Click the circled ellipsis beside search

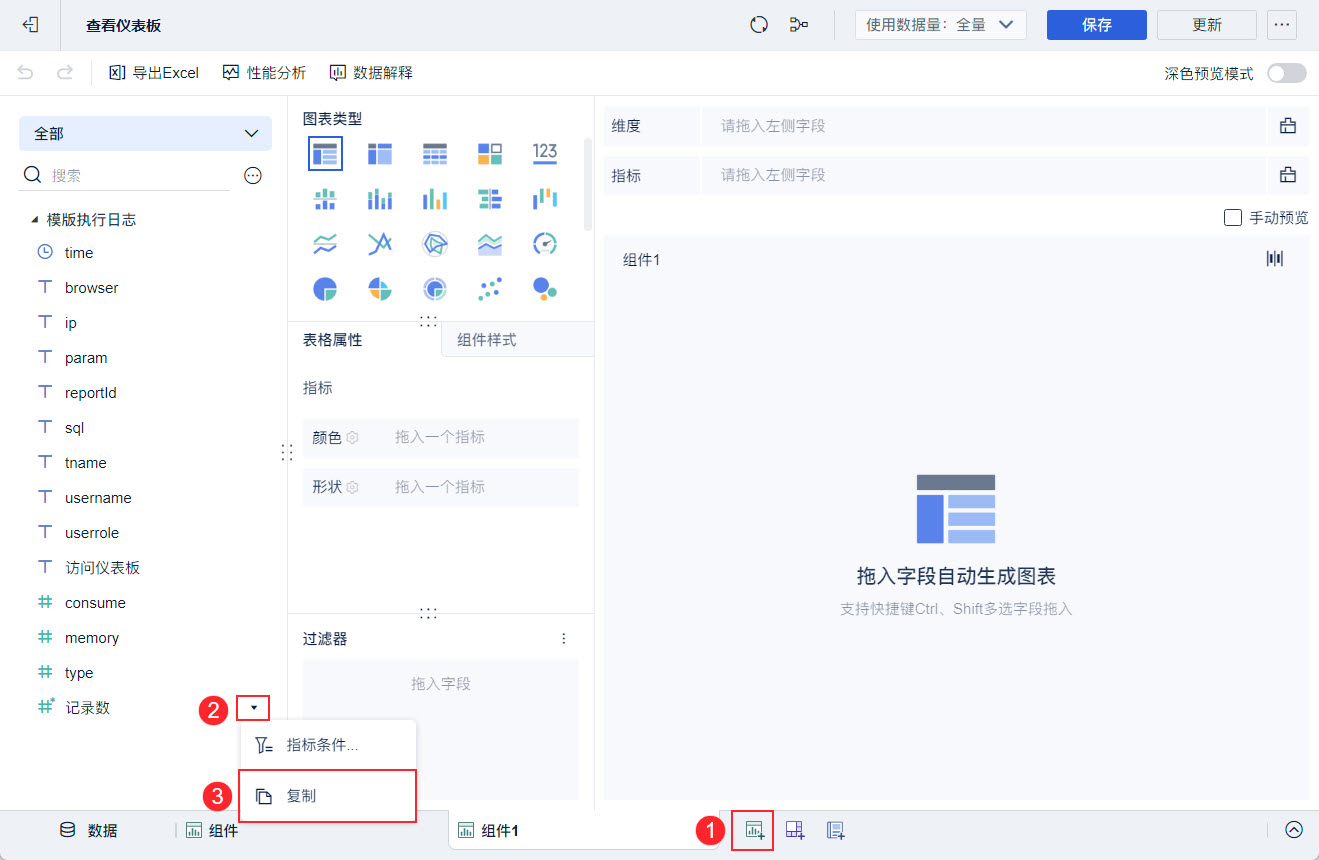click(x=253, y=176)
